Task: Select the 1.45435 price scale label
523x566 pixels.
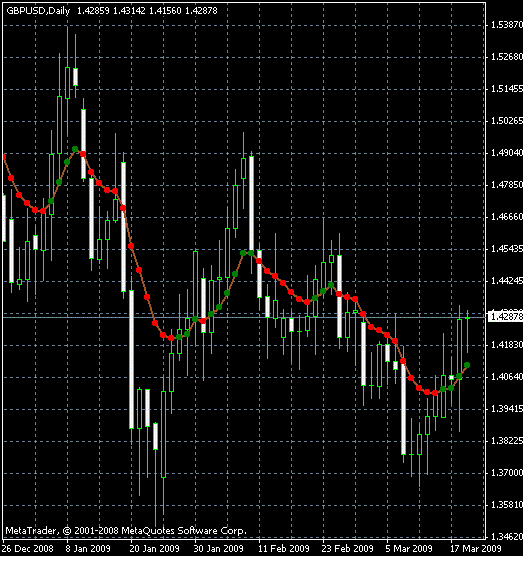Action: (x=507, y=249)
